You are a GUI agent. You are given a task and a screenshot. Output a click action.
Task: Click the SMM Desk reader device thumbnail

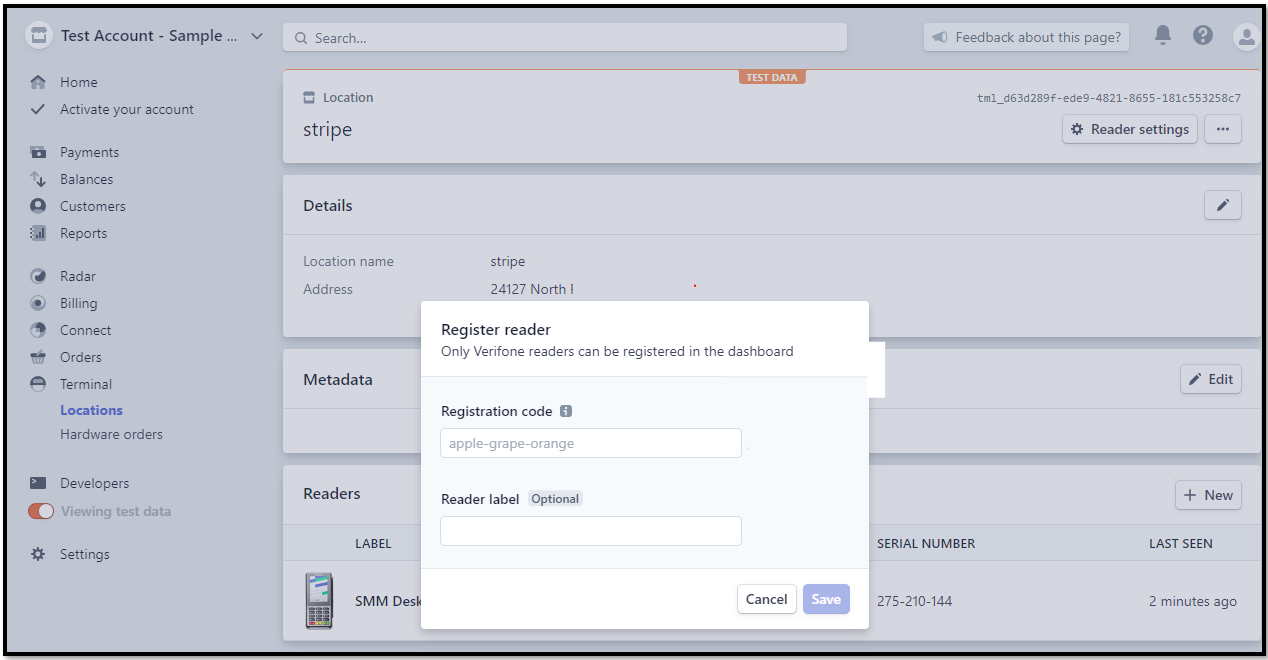[319, 600]
